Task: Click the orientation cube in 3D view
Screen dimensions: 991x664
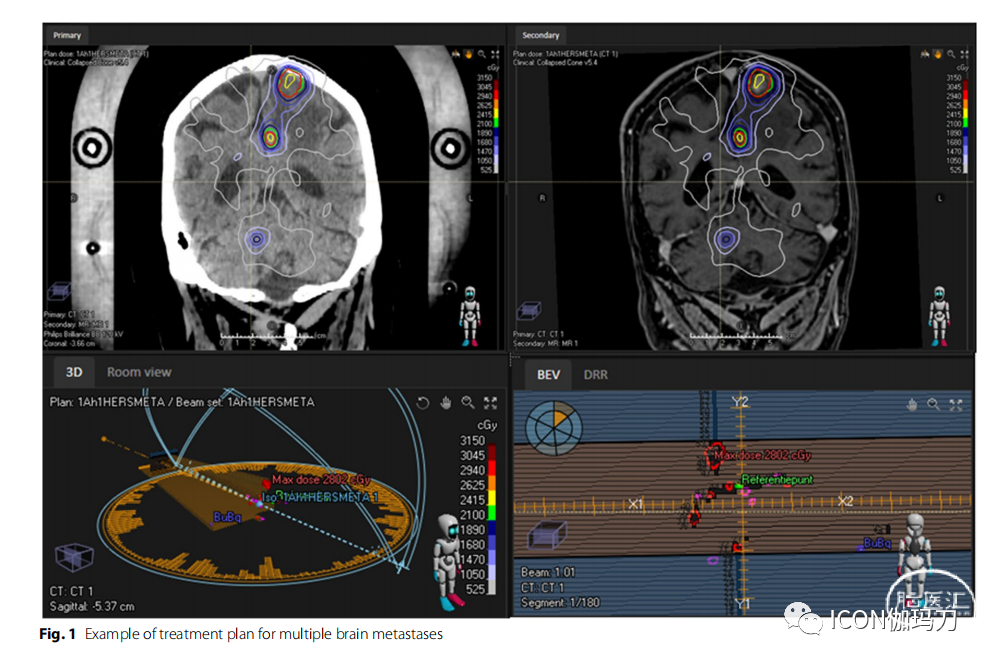Action: point(74,557)
